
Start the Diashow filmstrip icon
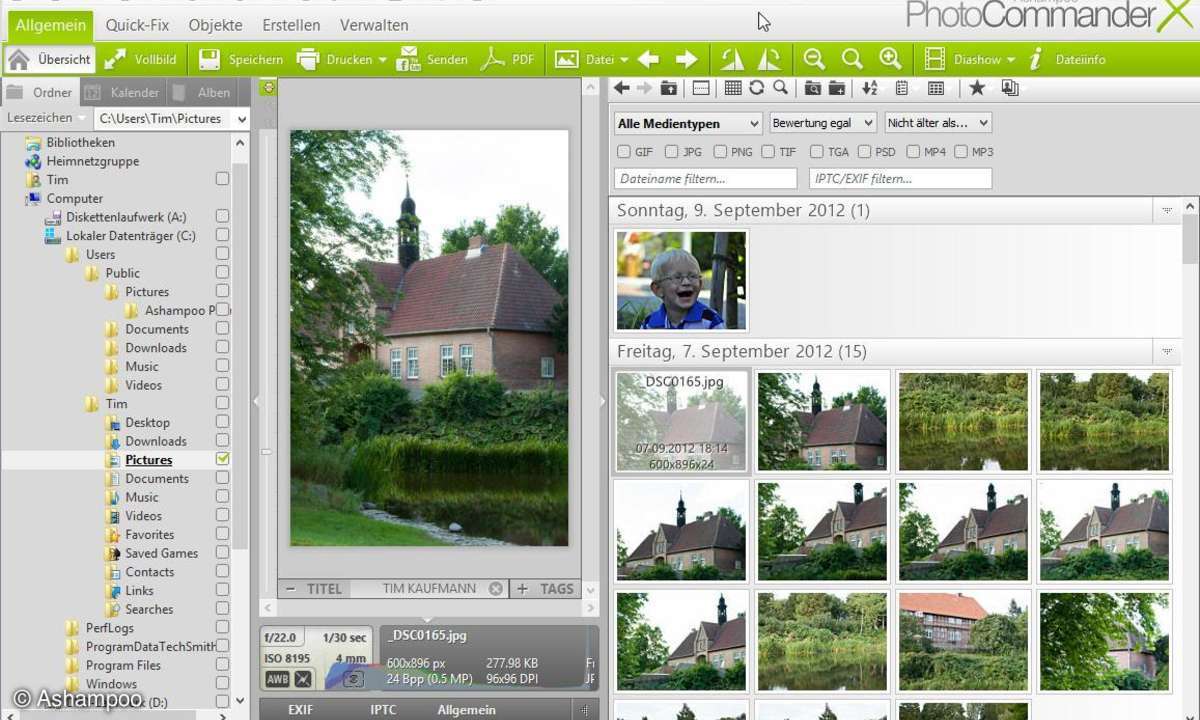point(935,60)
